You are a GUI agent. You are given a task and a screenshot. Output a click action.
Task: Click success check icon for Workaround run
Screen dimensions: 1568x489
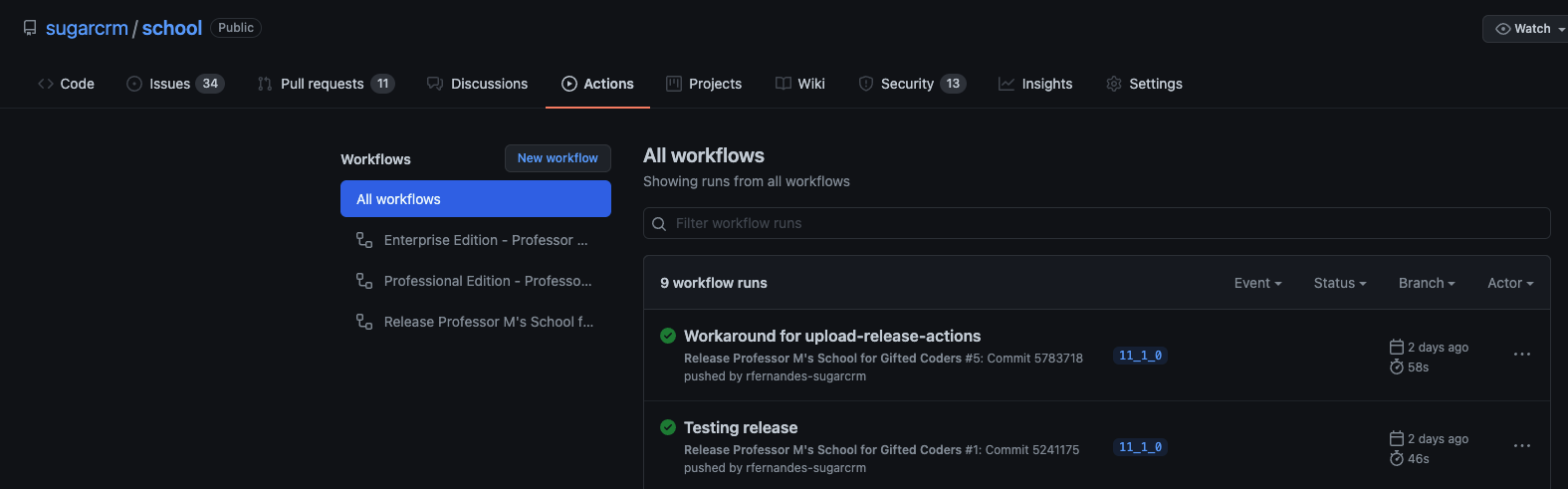pyautogui.click(x=668, y=336)
